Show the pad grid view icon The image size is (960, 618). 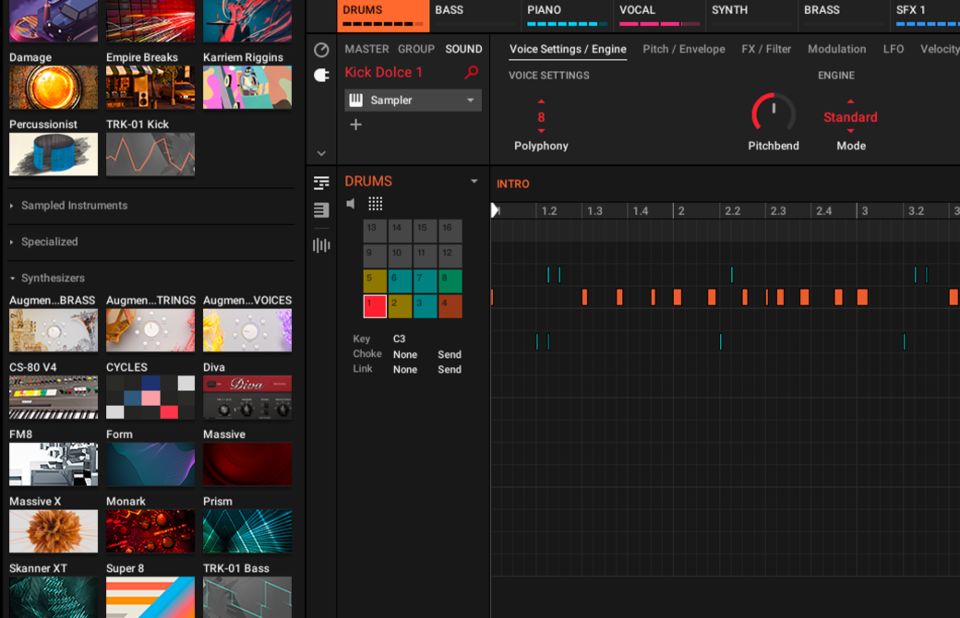(375, 204)
